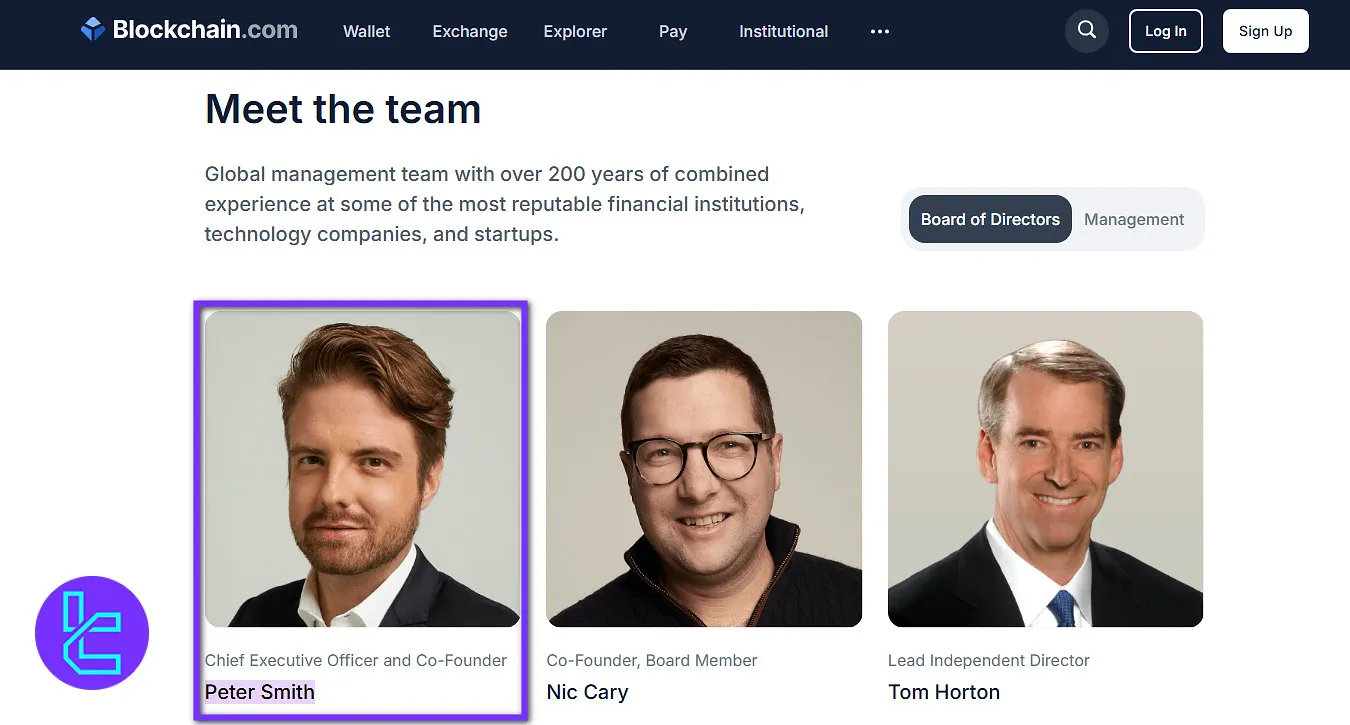Open the Pay nav item

coord(673,31)
